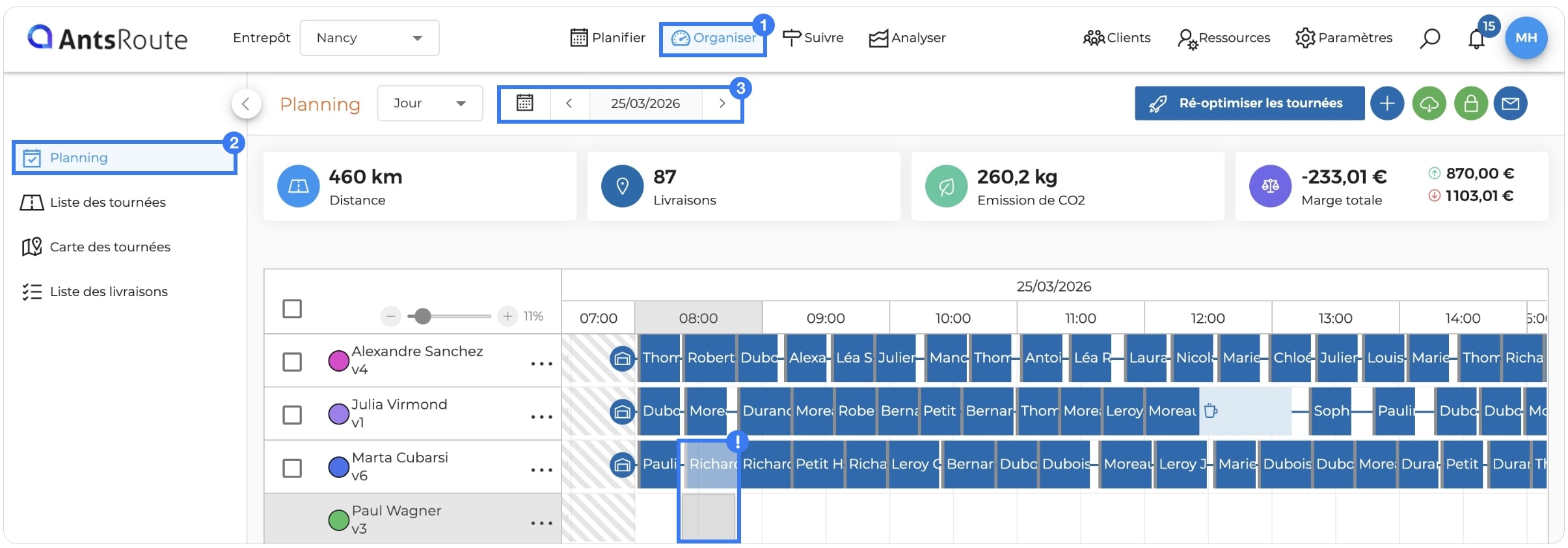Click the envelope email icon
Screen dimensions: 1568x548
(x=1510, y=103)
